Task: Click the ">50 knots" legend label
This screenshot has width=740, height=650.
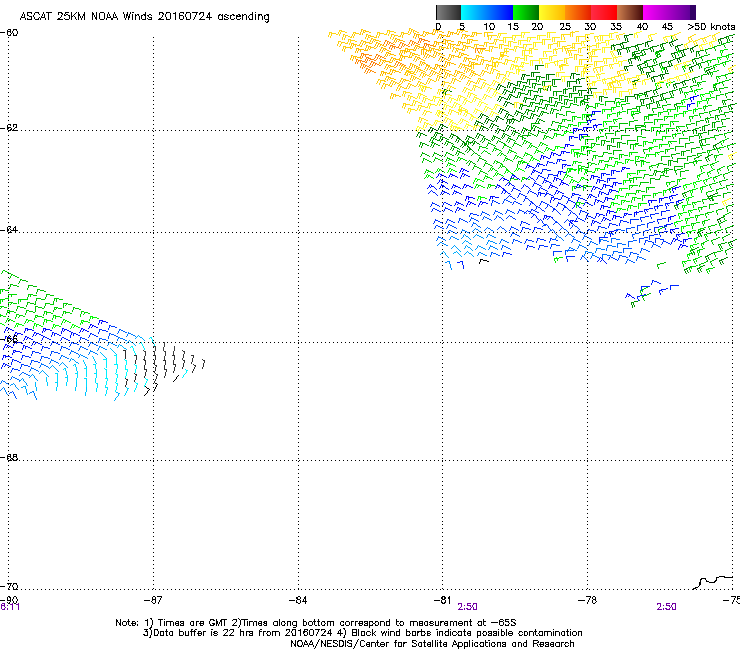Action: point(711,27)
